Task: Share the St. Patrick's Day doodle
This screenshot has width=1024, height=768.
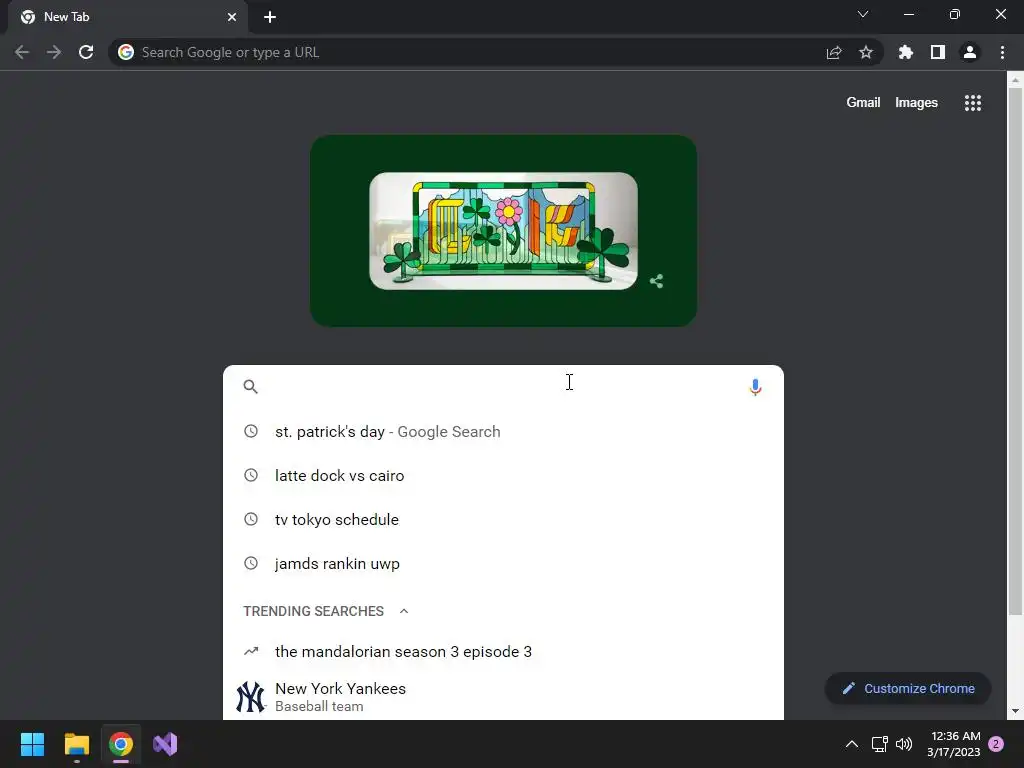Action: pos(656,281)
